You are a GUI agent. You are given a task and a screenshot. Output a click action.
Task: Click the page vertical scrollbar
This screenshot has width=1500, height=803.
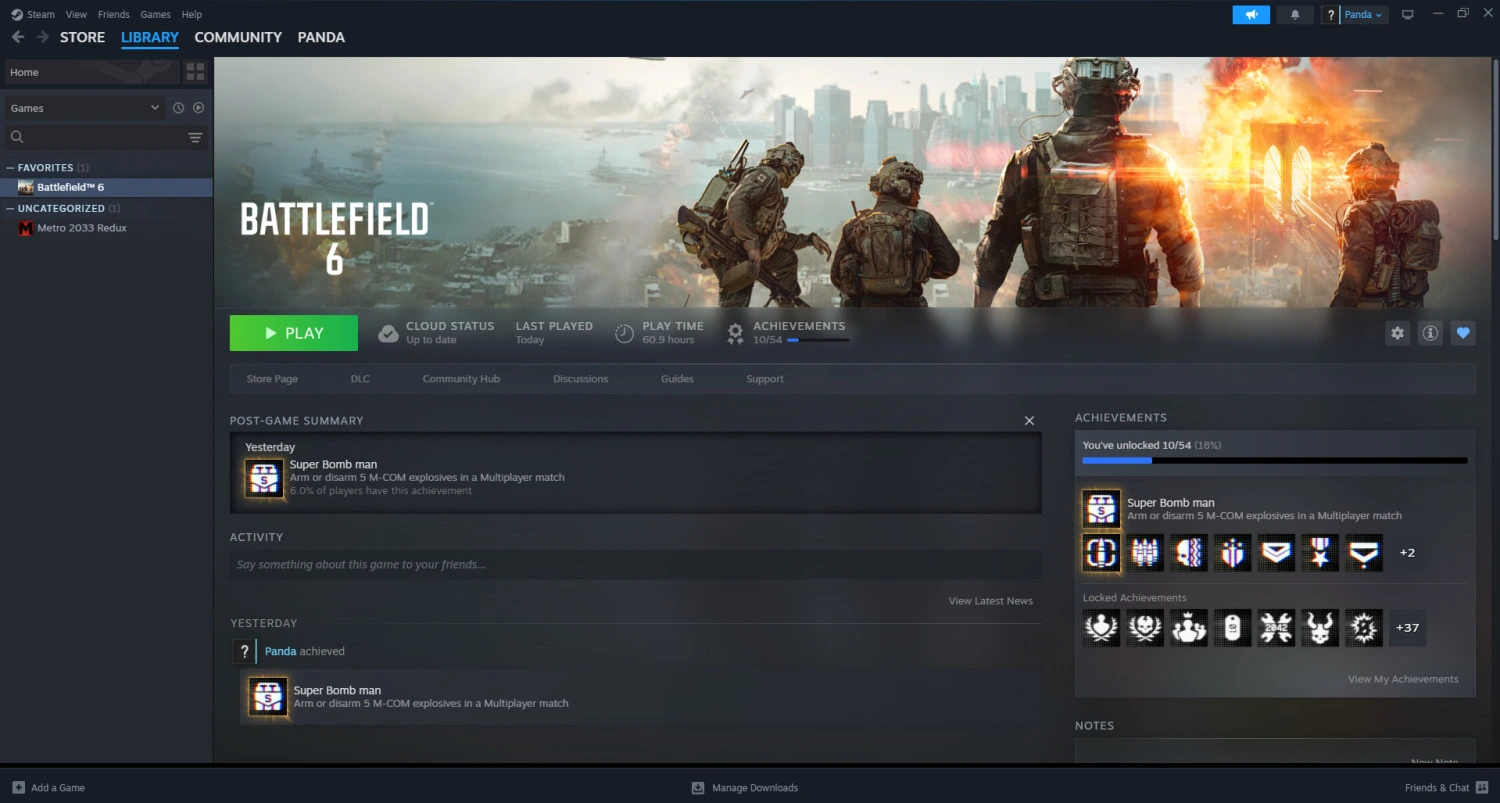click(1495, 150)
